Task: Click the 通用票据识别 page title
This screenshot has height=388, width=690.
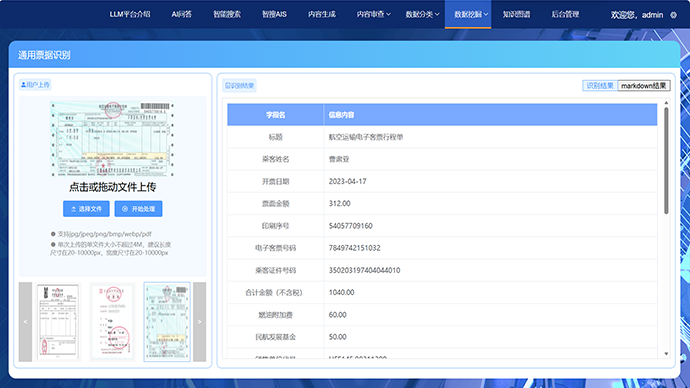Action: [x=44, y=55]
